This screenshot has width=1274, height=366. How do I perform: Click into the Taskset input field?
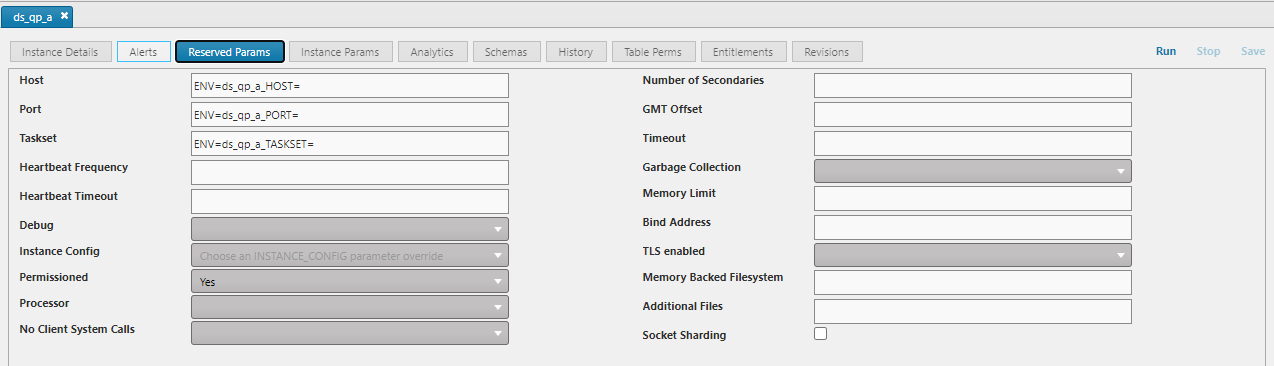pyautogui.click(x=350, y=143)
